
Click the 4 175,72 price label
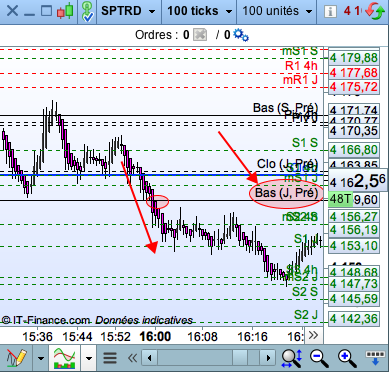[x=354, y=87]
